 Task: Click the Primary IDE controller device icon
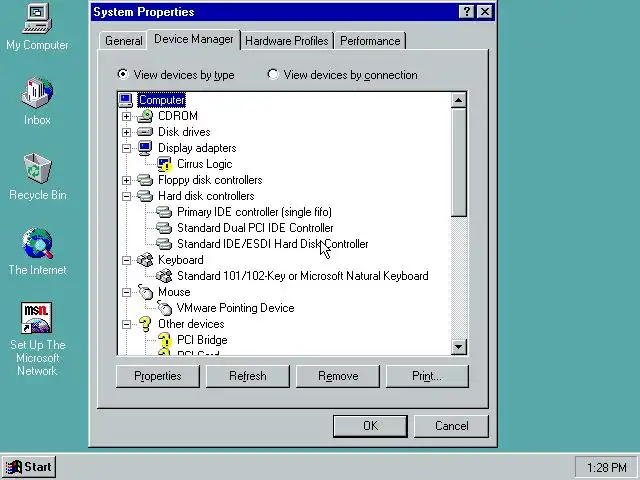[x=164, y=212]
